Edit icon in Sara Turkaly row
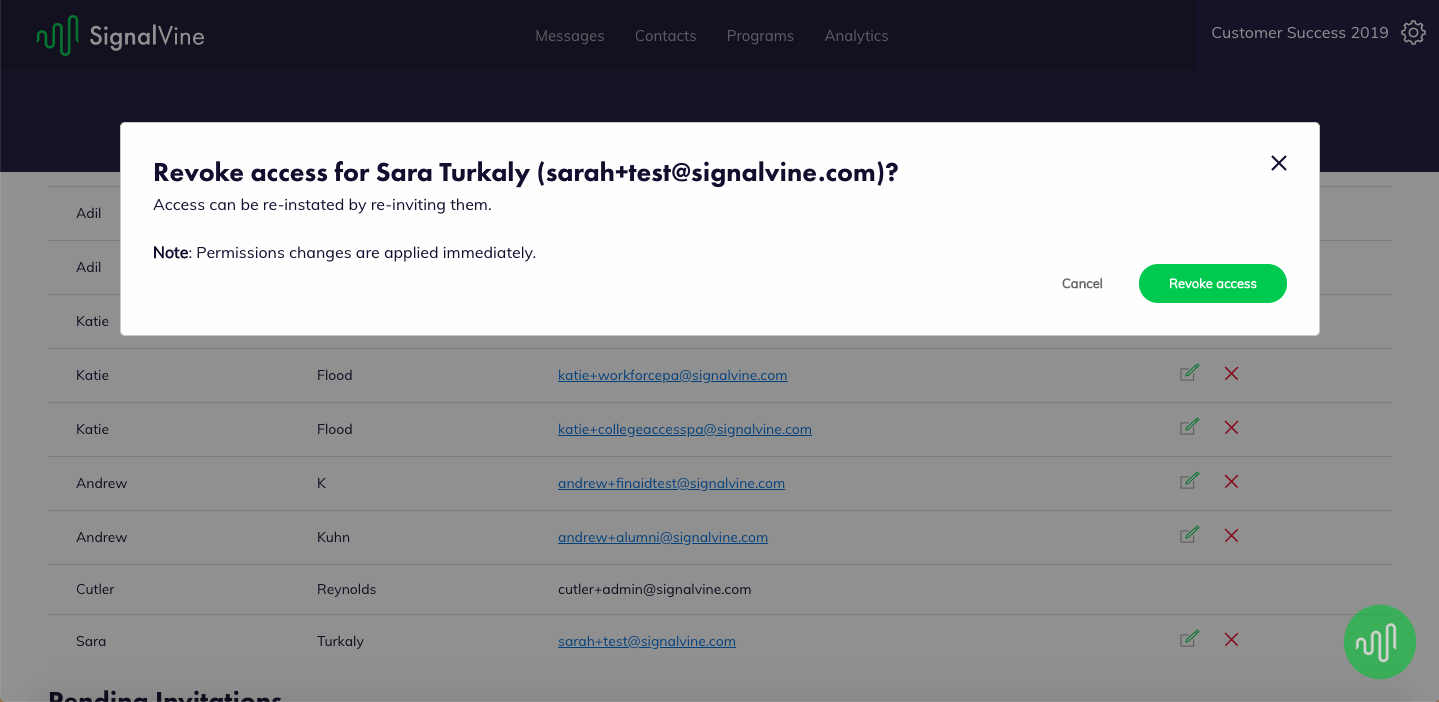The height and width of the screenshot is (702, 1439). tap(1189, 639)
